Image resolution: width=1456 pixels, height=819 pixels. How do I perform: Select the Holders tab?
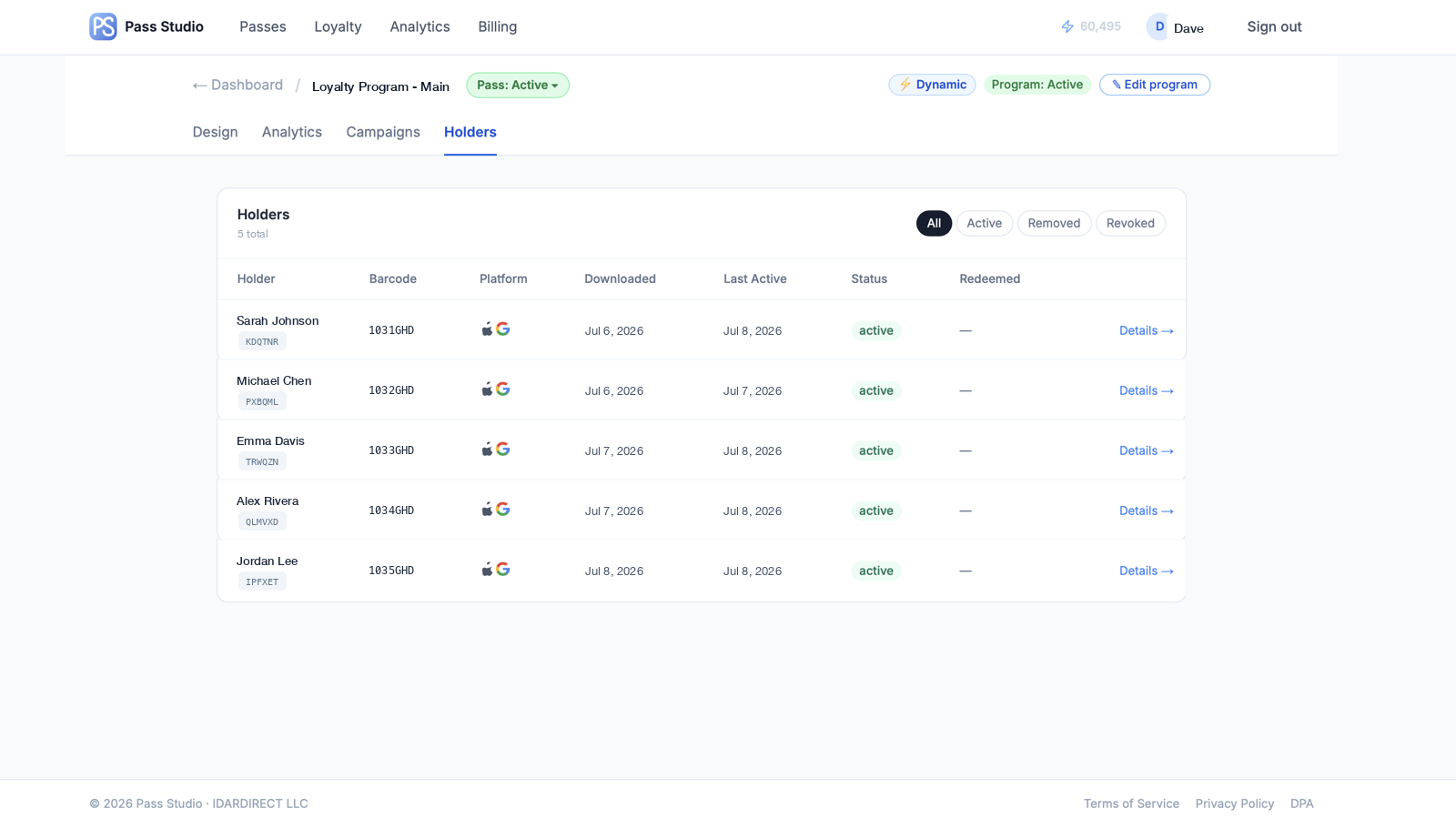coord(470,132)
